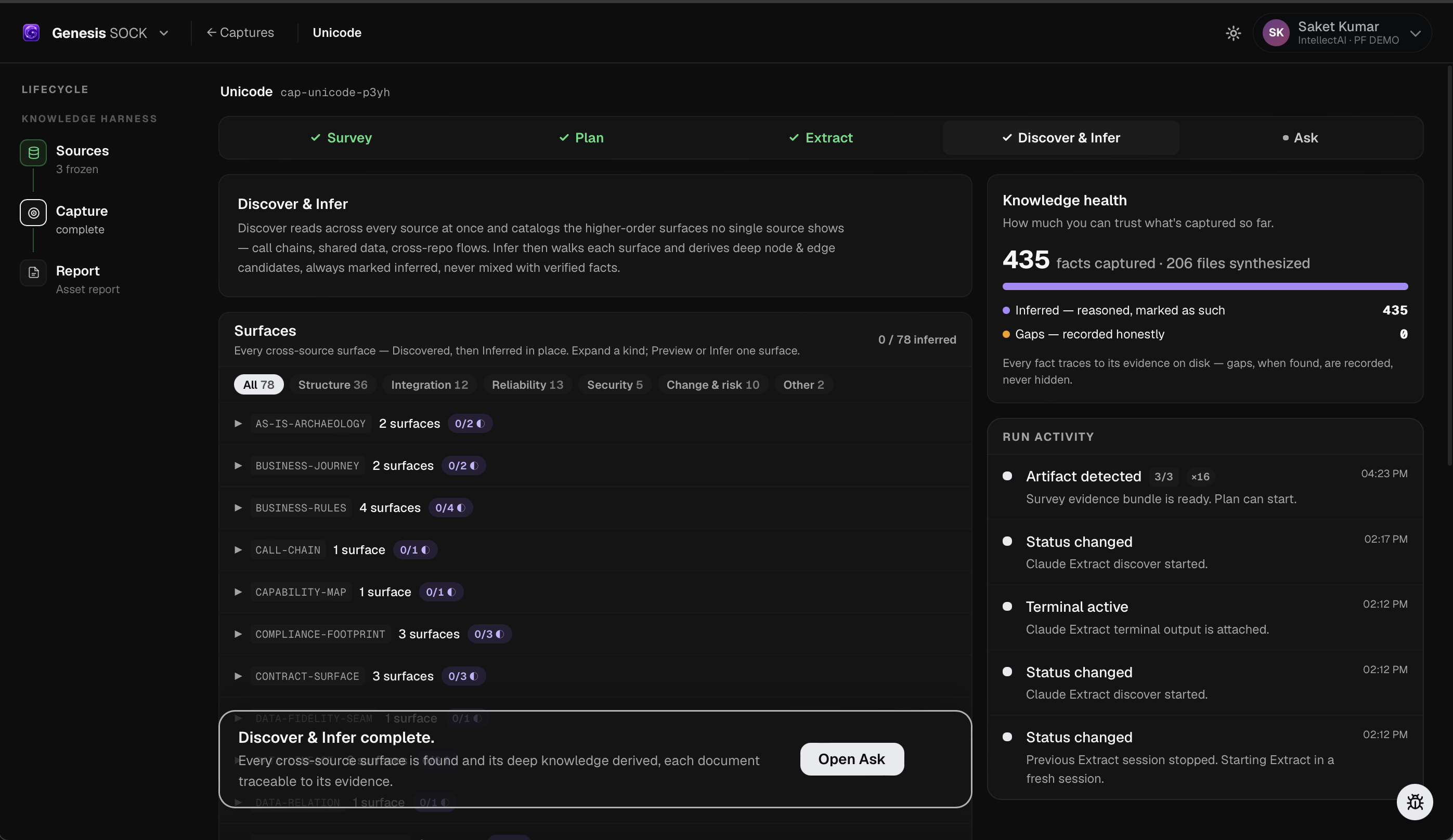Switch to the Extract step tab
This screenshot has height=840, width=1453.
coord(821,138)
